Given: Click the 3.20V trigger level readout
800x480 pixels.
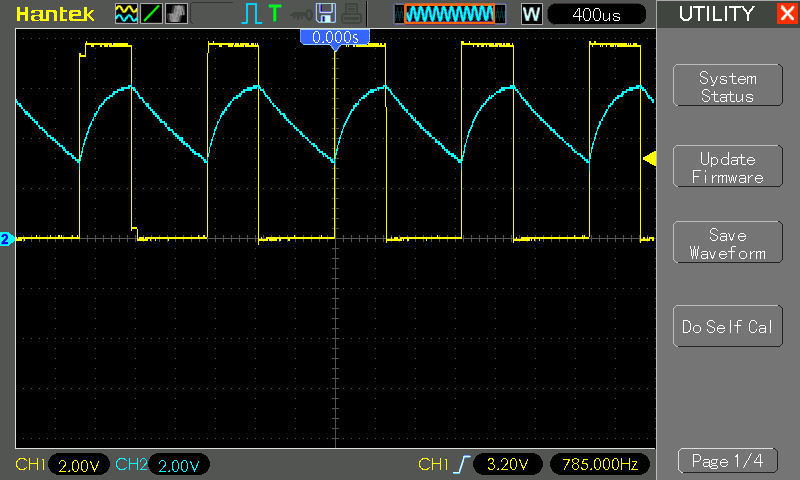Looking at the screenshot, I should 508,464.
